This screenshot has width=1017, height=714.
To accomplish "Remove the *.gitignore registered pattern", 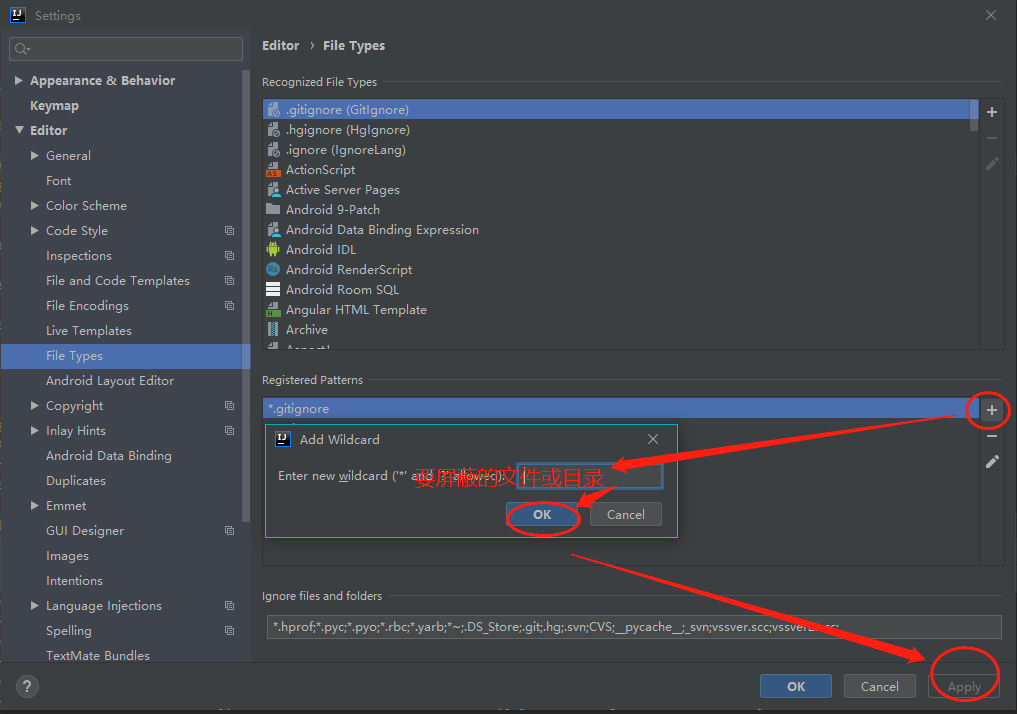I will click(990, 436).
